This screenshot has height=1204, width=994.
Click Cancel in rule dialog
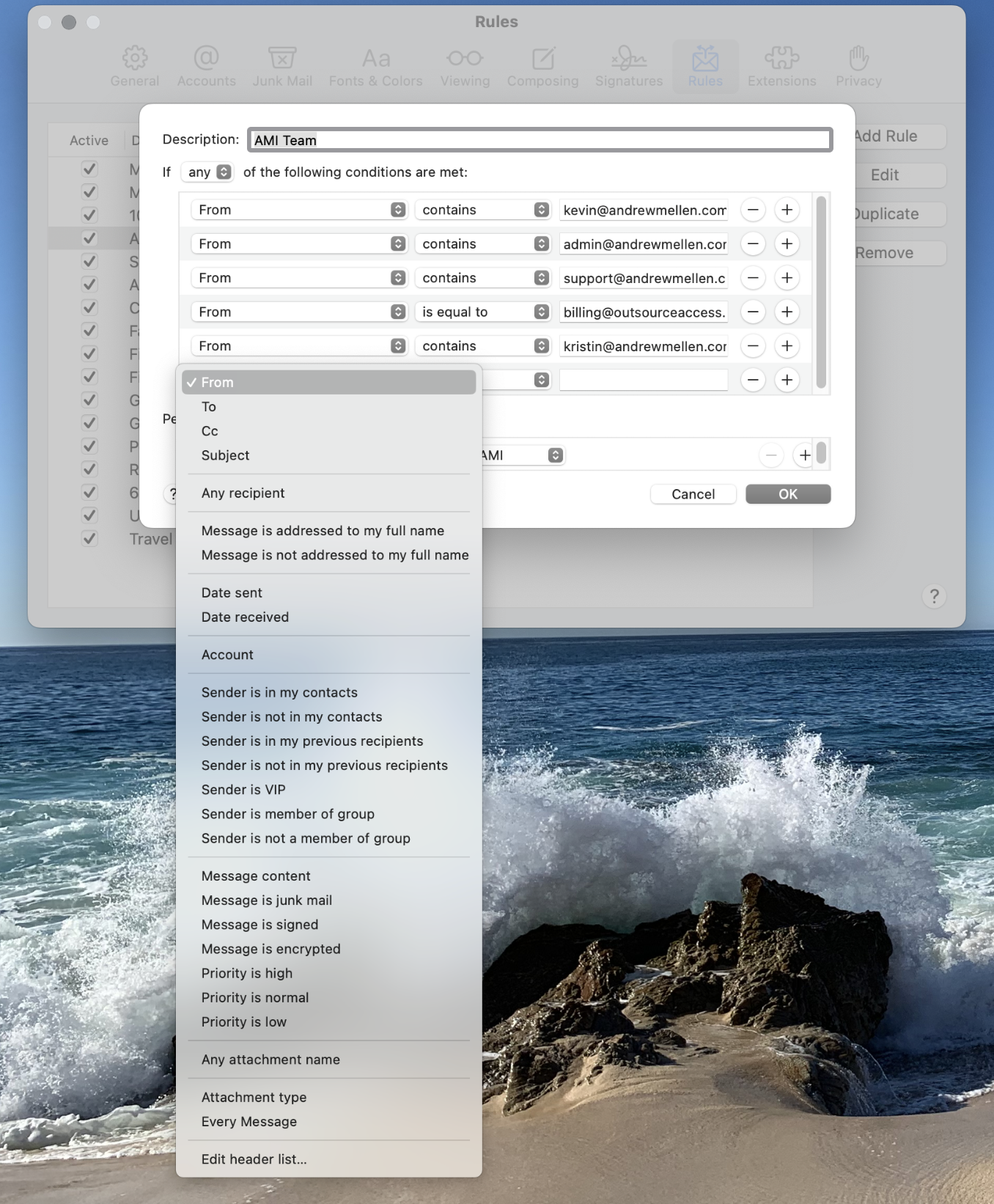point(693,494)
